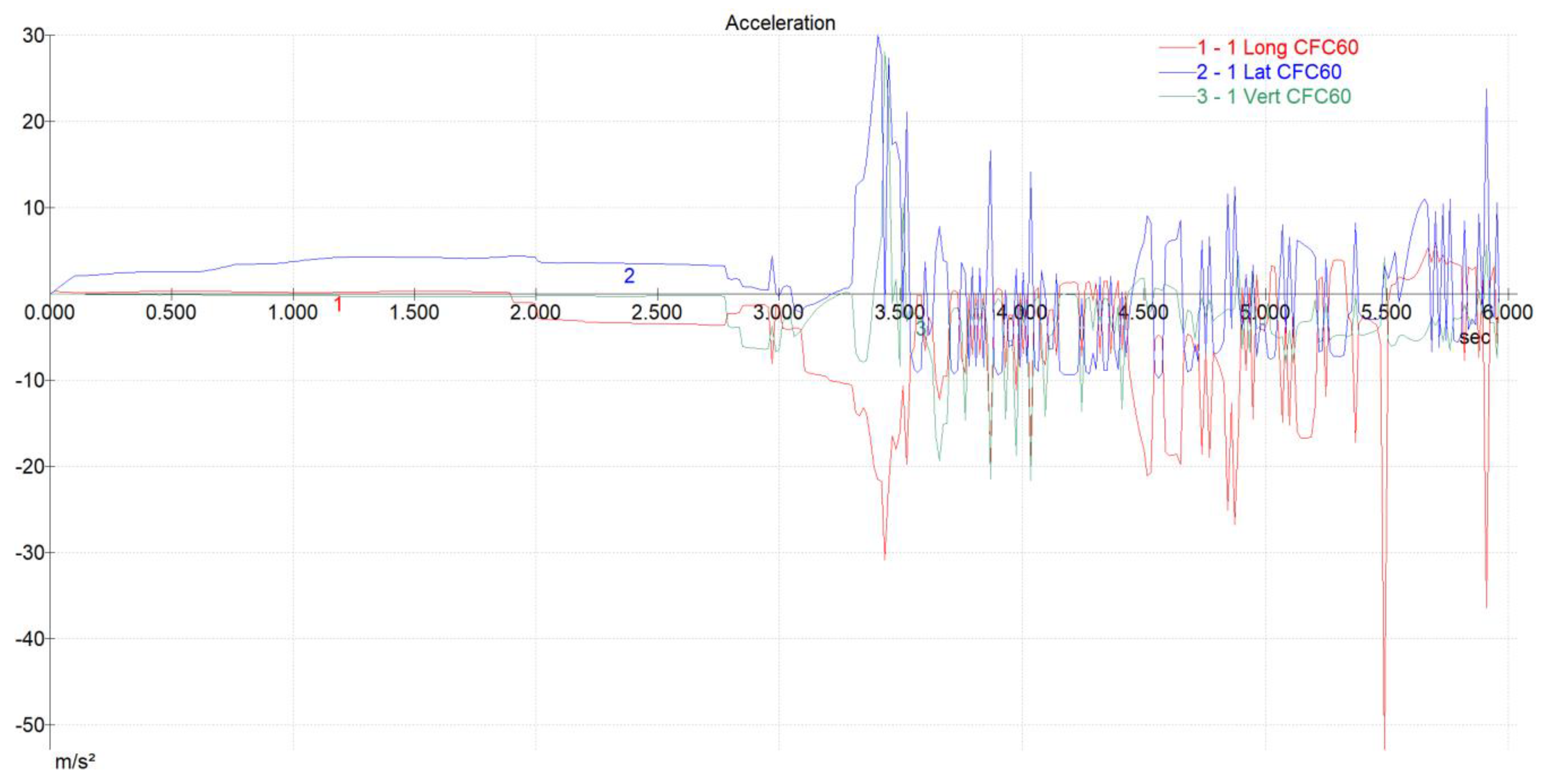Click the 1.000 x-axis tick label
1547x784 pixels.
click(x=292, y=313)
